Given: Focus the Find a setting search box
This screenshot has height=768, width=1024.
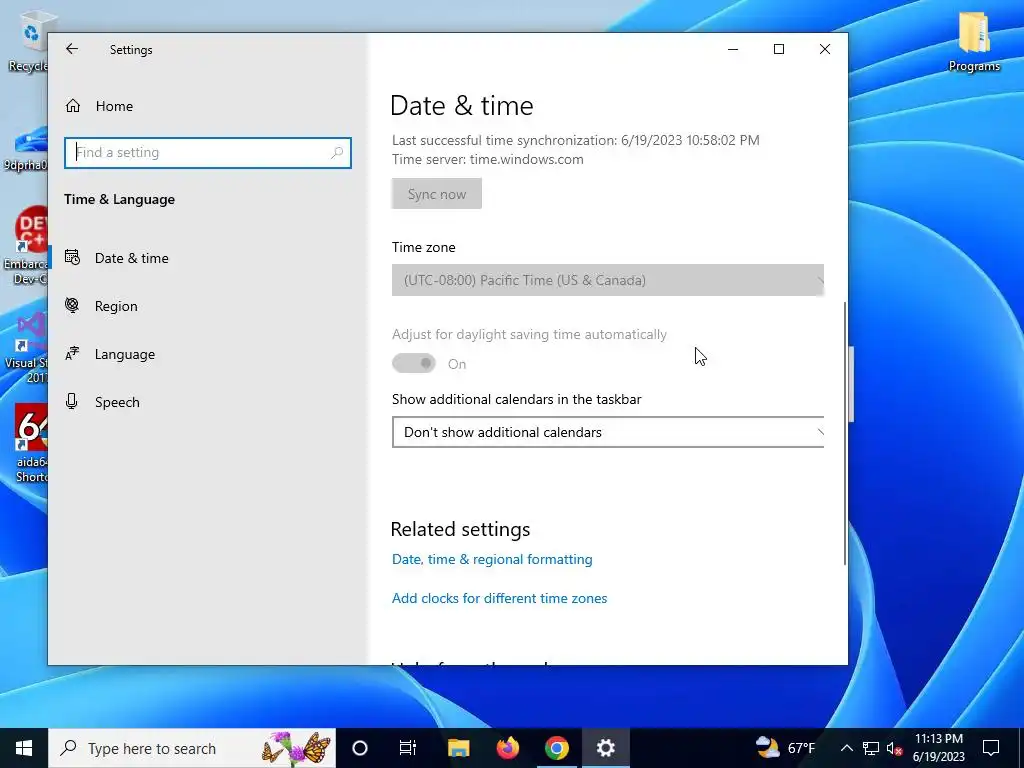Looking at the screenshot, I should [x=208, y=153].
